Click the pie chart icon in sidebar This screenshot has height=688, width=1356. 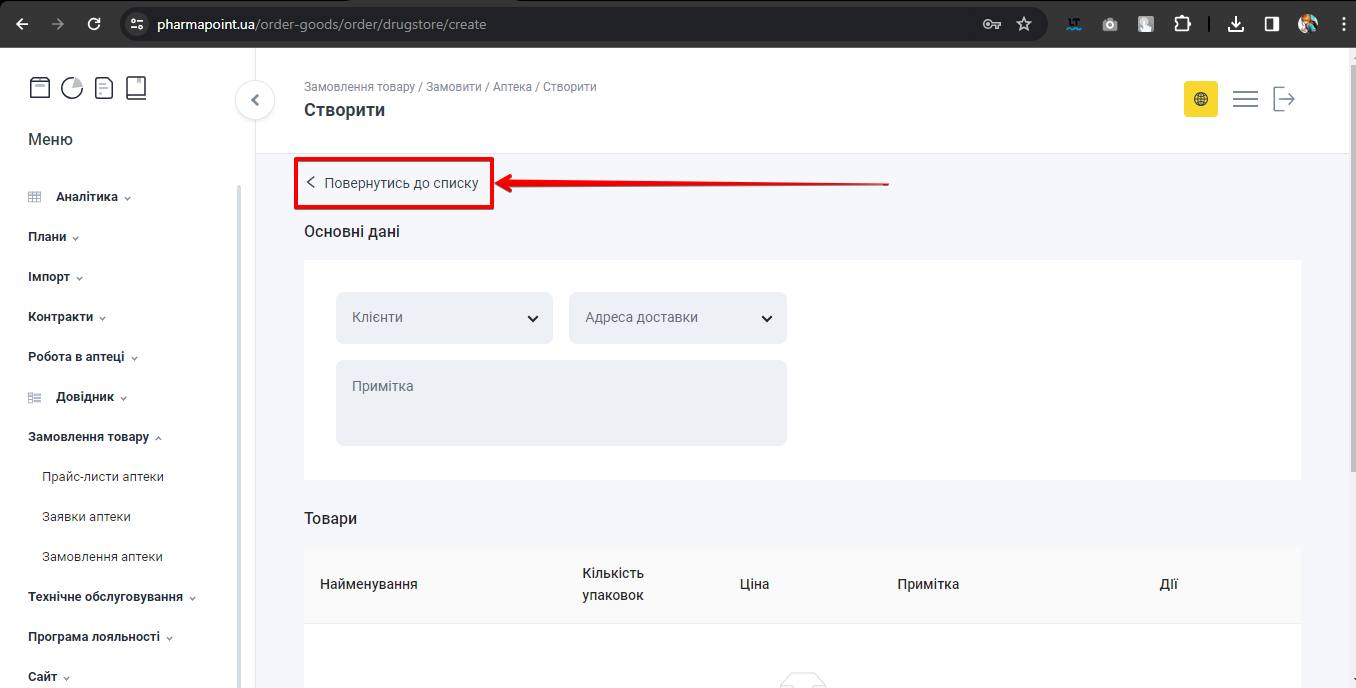pos(72,88)
